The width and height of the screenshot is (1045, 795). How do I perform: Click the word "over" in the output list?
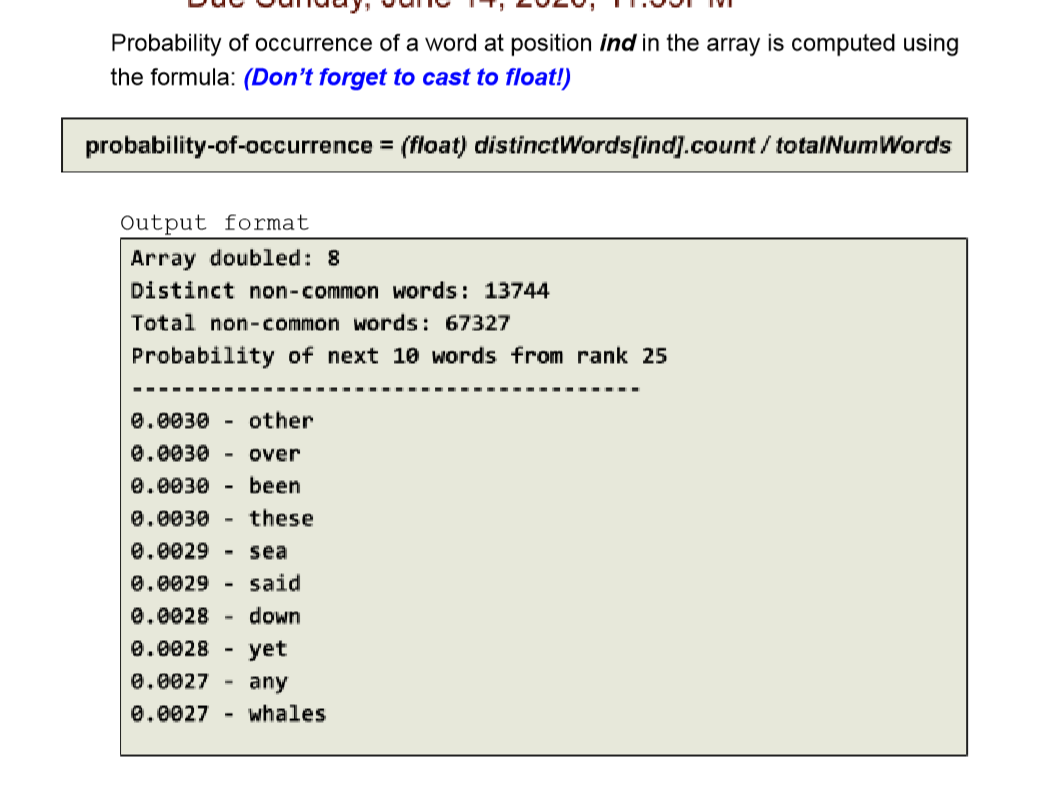(x=275, y=453)
